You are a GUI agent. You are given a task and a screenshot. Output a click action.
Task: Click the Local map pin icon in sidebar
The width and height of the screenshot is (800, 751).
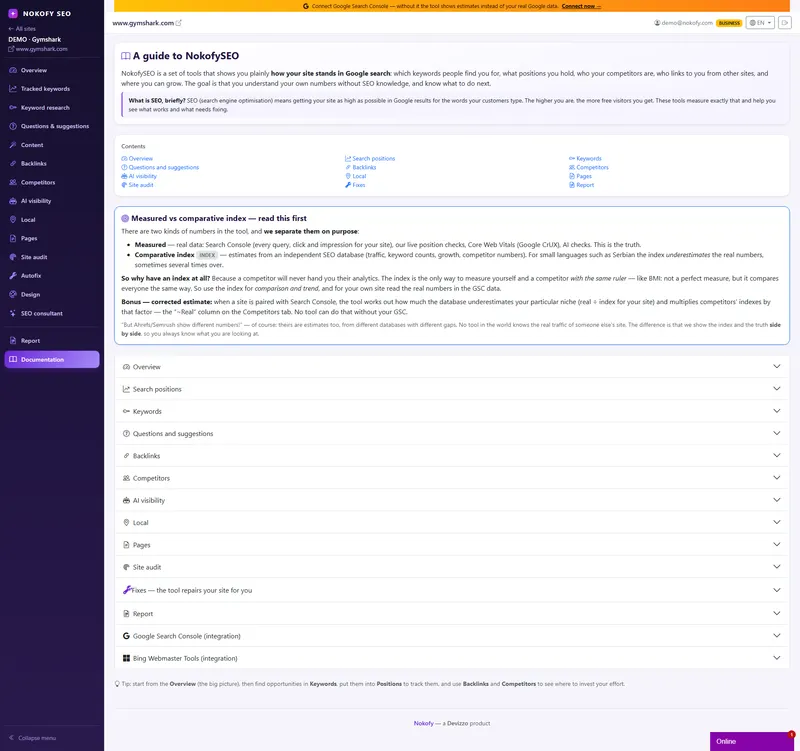coord(13,219)
